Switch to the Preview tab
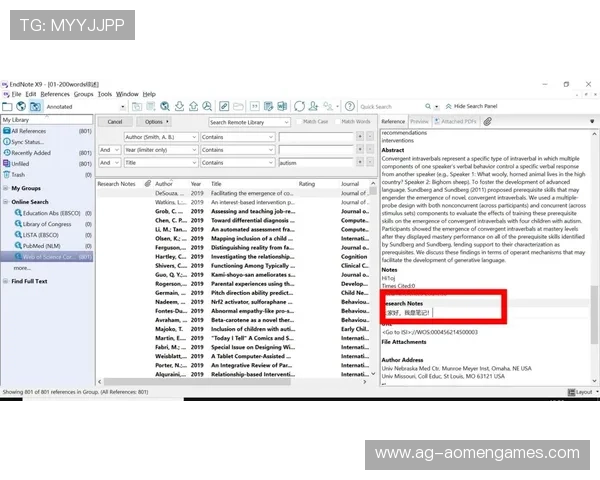The height and width of the screenshot is (480, 600). point(419,121)
